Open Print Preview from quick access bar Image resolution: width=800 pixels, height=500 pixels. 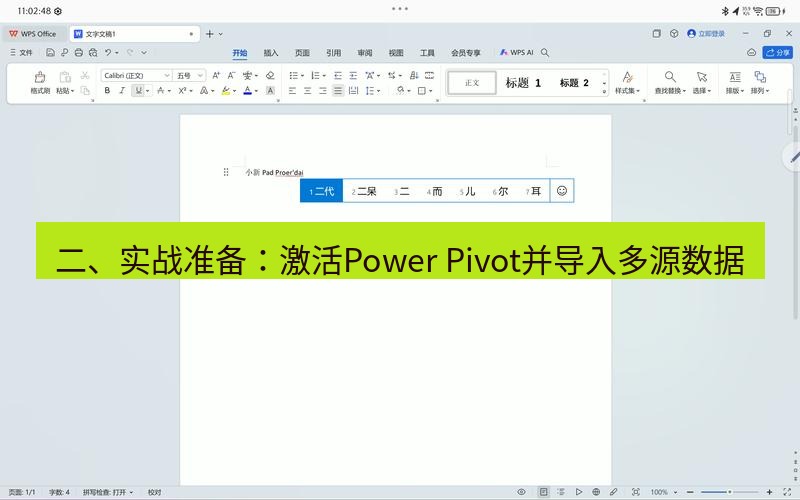coord(93,52)
